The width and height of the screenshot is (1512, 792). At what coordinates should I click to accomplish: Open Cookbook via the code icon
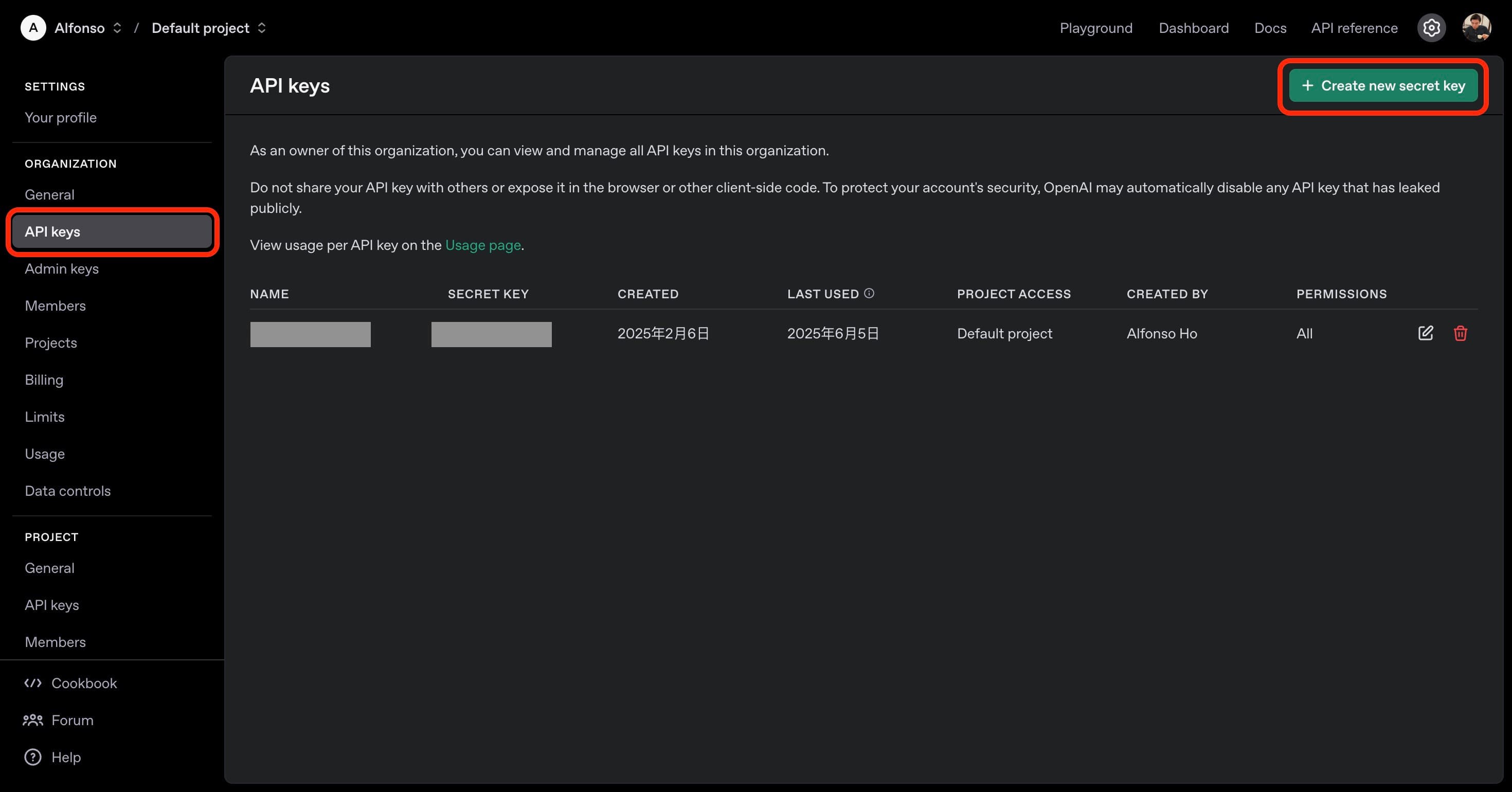33,683
